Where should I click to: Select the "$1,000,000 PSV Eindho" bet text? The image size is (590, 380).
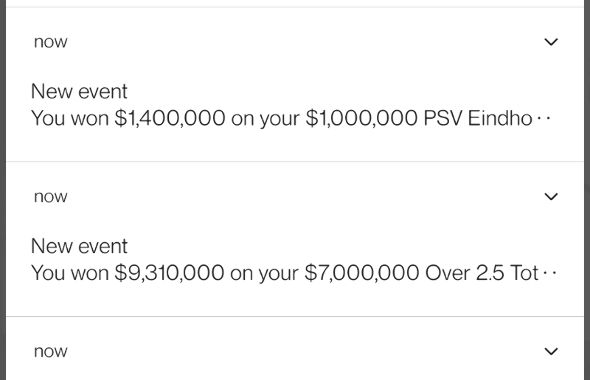pyautogui.click(x=419, y=118)
